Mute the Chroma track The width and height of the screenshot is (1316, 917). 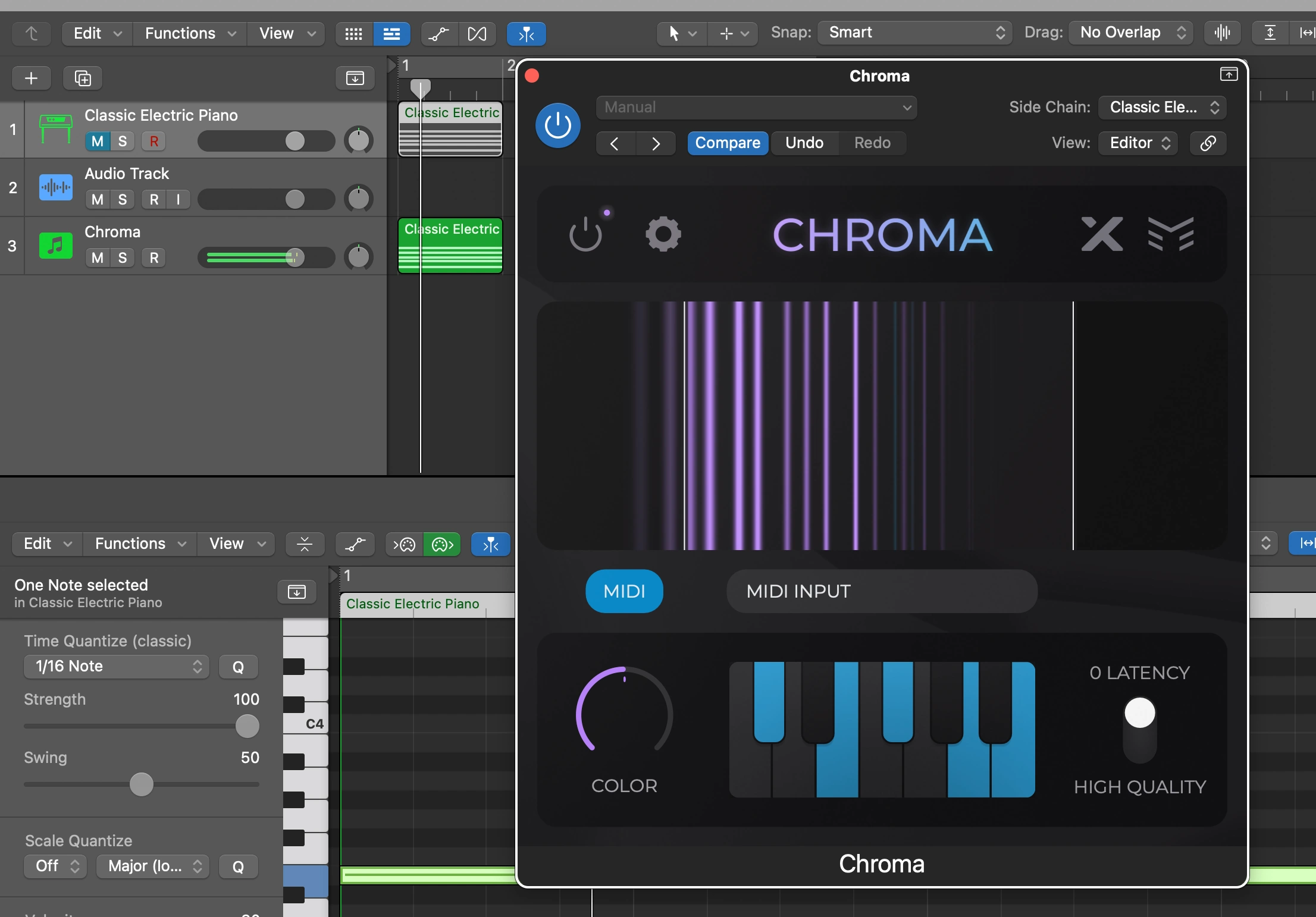tap(98, 257)
